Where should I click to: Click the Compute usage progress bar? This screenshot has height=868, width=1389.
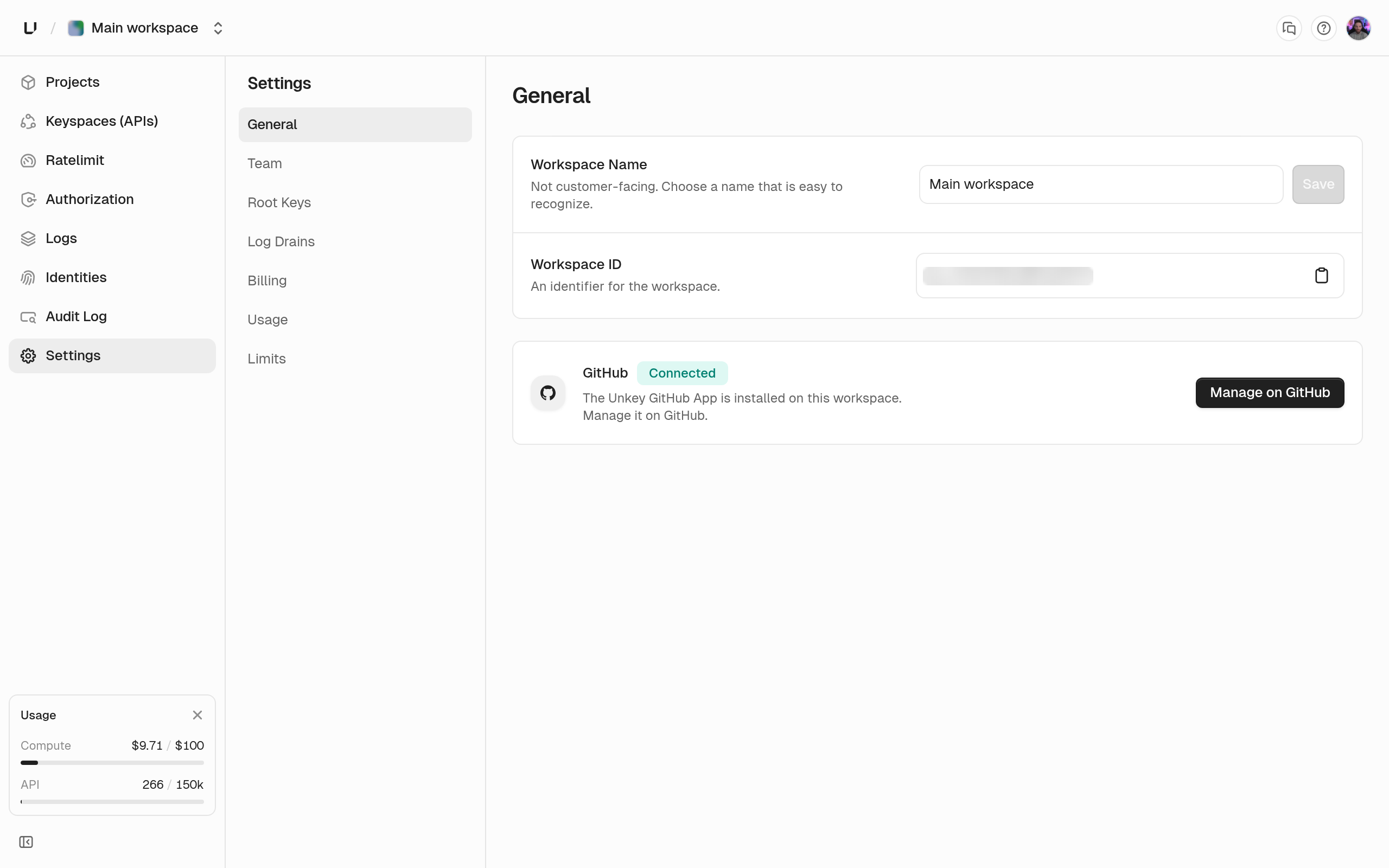112,763
